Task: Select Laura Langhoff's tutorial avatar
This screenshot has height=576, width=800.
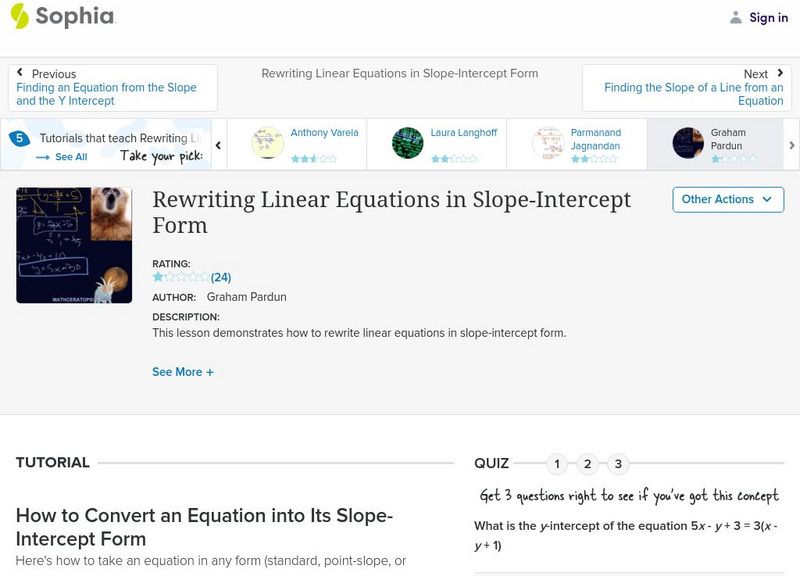Action: point(408,143)
